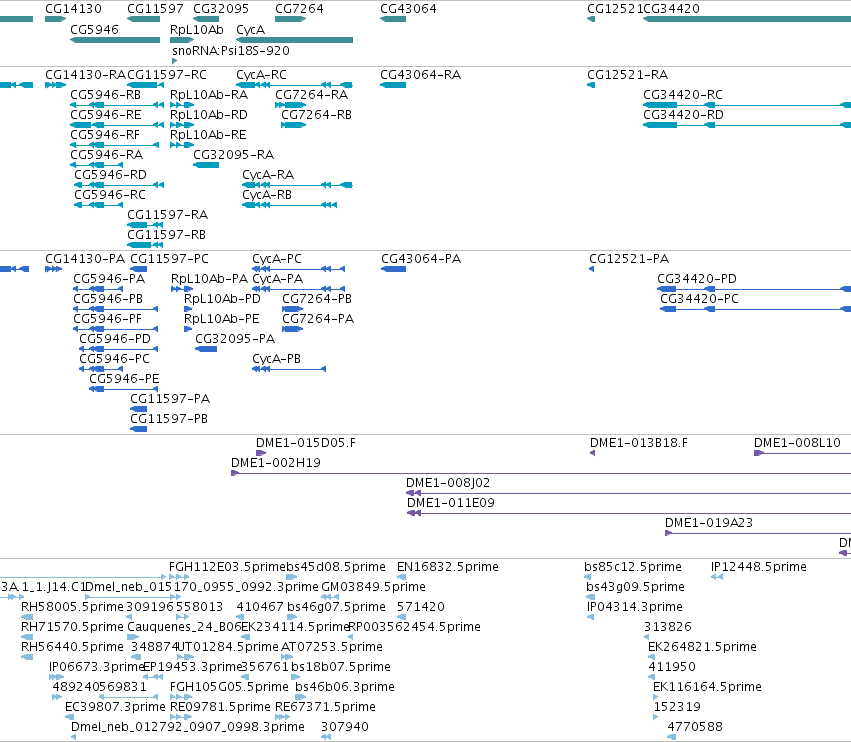Screen dimensions: 851x742
Task: Select the CG43064 gene label
Action: [x=408, y=9]
